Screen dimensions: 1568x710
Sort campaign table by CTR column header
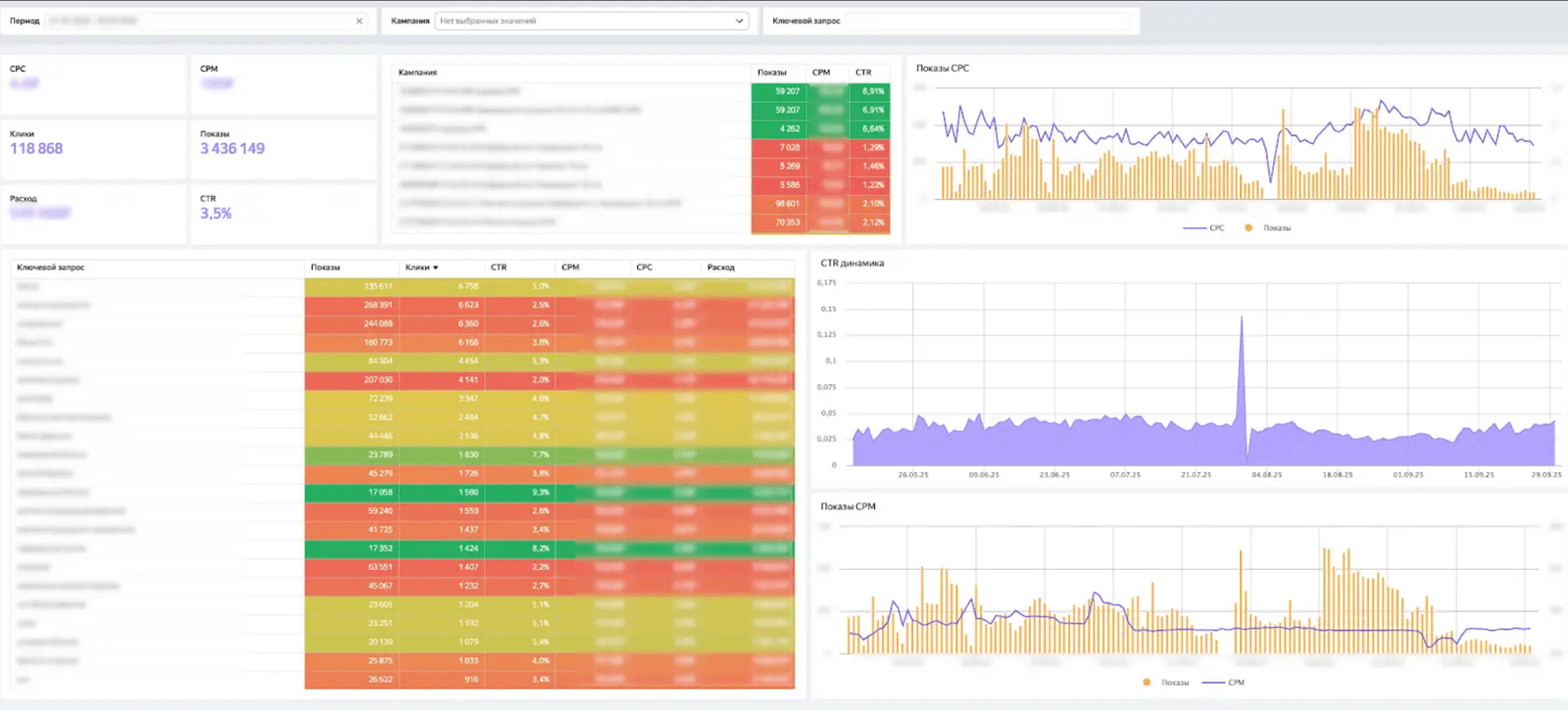click(x=863, y=72)
